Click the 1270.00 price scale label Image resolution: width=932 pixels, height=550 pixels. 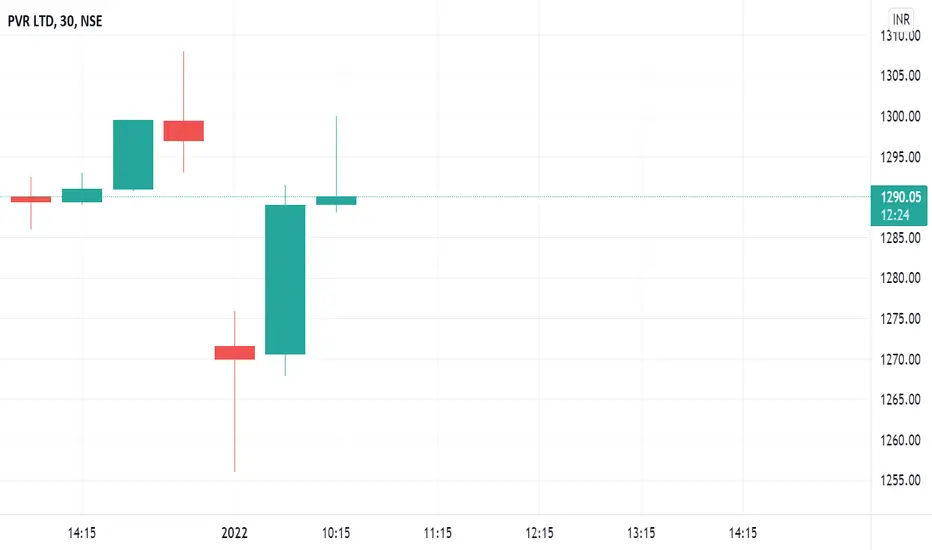(x=900, y=359)
